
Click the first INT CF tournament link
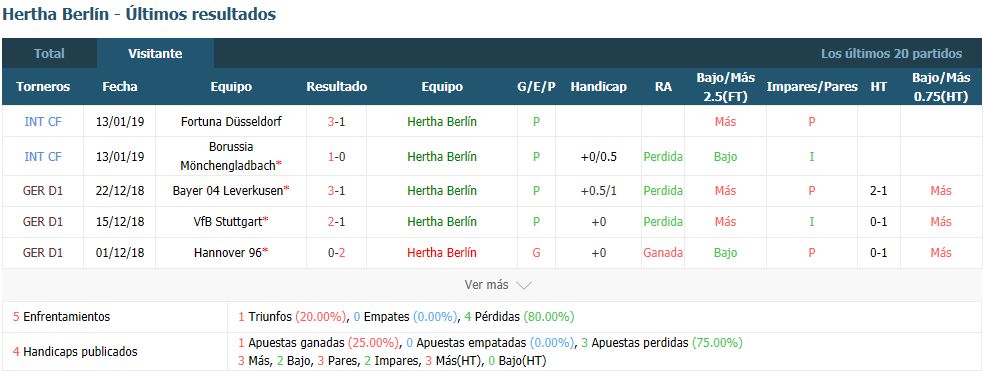click(x=43, y=122)
